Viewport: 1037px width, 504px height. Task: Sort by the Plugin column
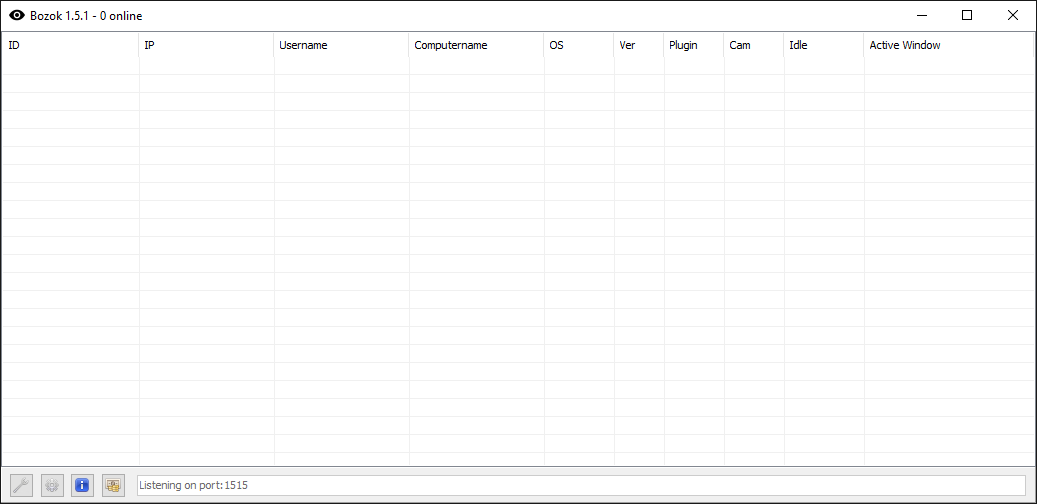pyautogui.click(x=693, y=45)
